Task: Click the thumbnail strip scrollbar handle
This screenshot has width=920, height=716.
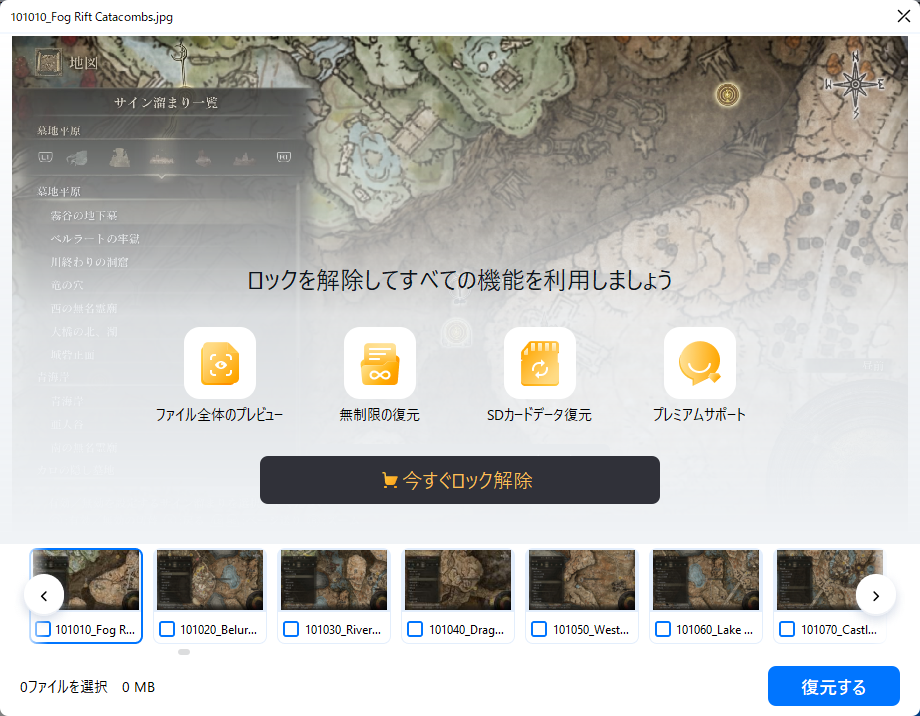Action: click(184, 652)
